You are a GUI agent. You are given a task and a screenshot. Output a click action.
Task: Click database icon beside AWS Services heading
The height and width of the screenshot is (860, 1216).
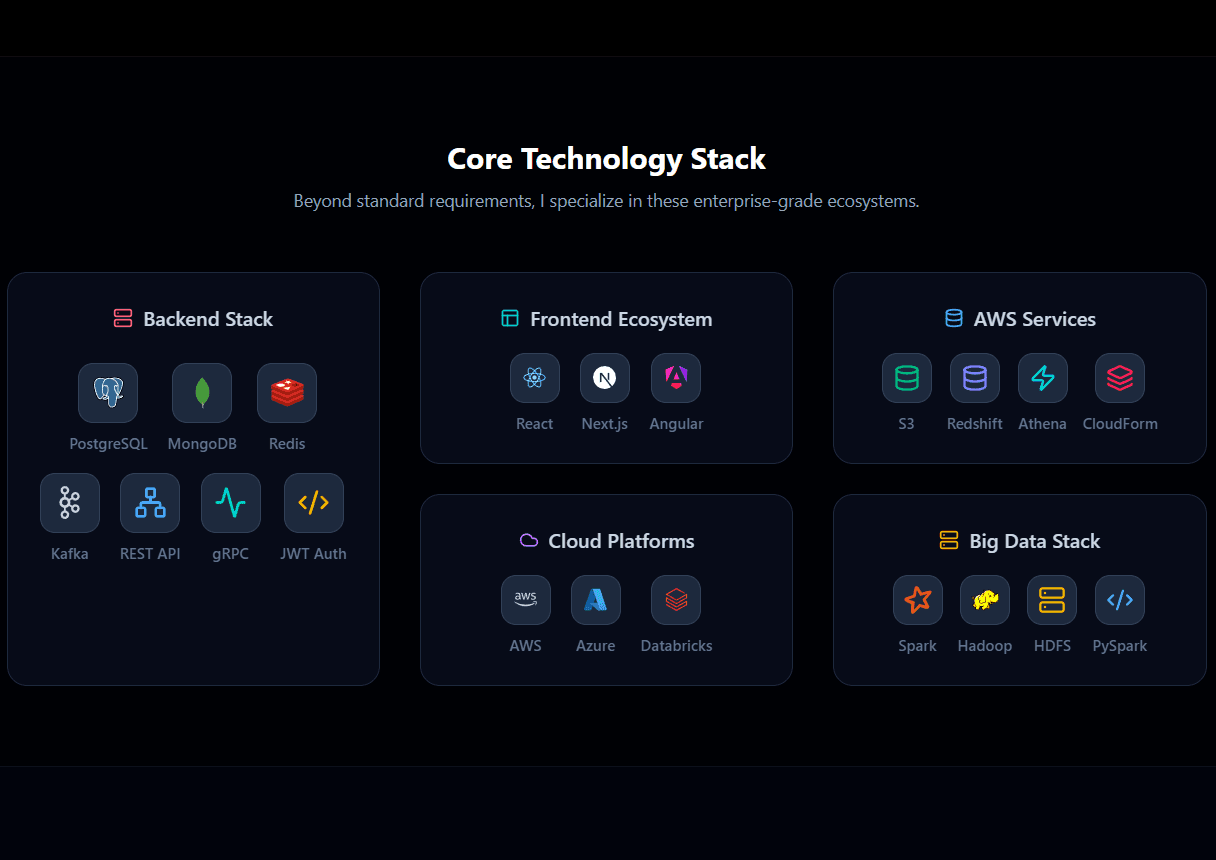tap(954, 319)
